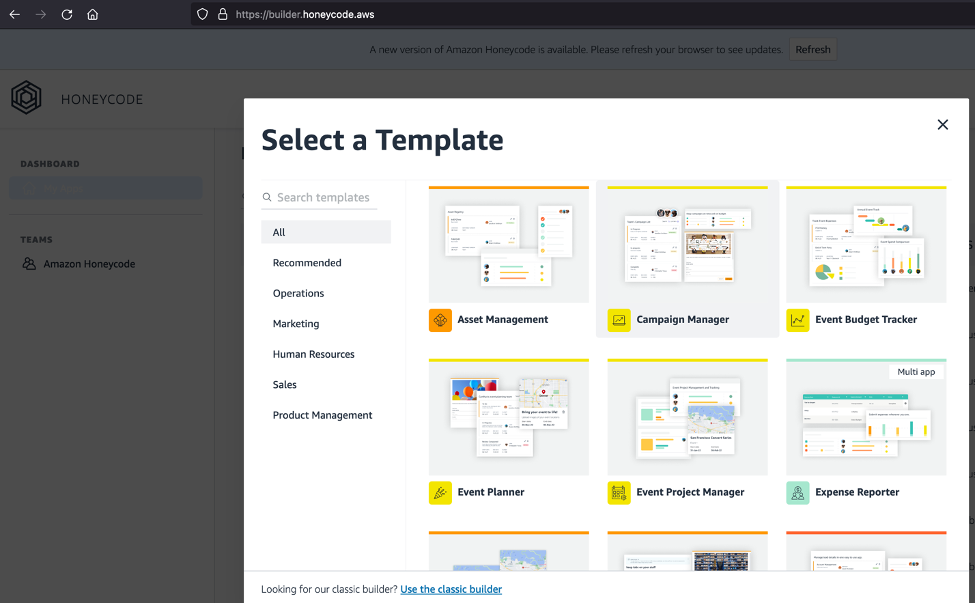977x604 pixels.
Task: Switch to the Marketing category
Action: click(296, 323)
